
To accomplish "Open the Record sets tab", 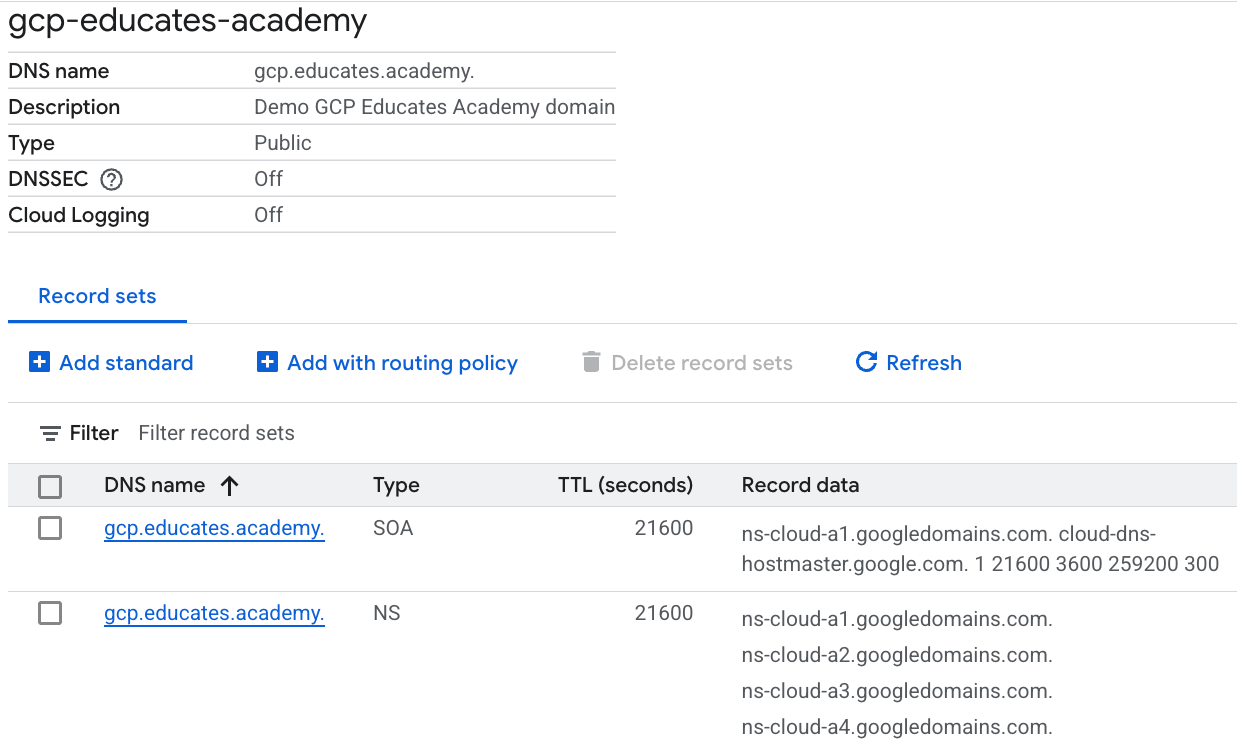I will 97,296.
